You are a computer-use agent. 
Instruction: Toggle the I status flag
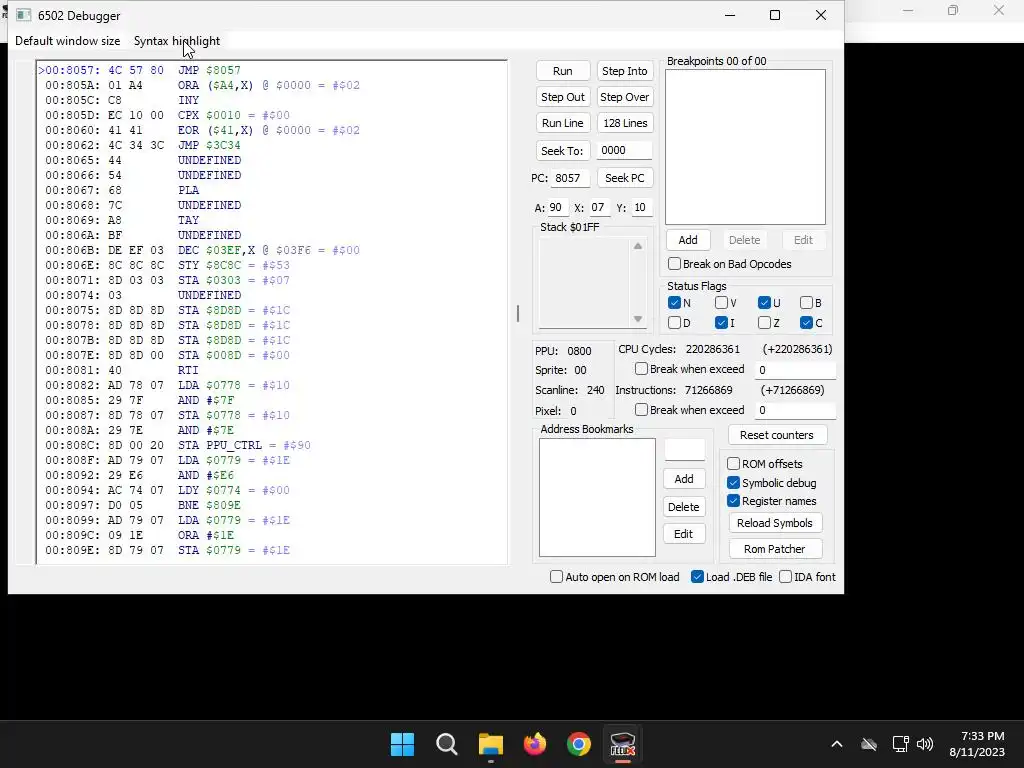pos(725,323)
